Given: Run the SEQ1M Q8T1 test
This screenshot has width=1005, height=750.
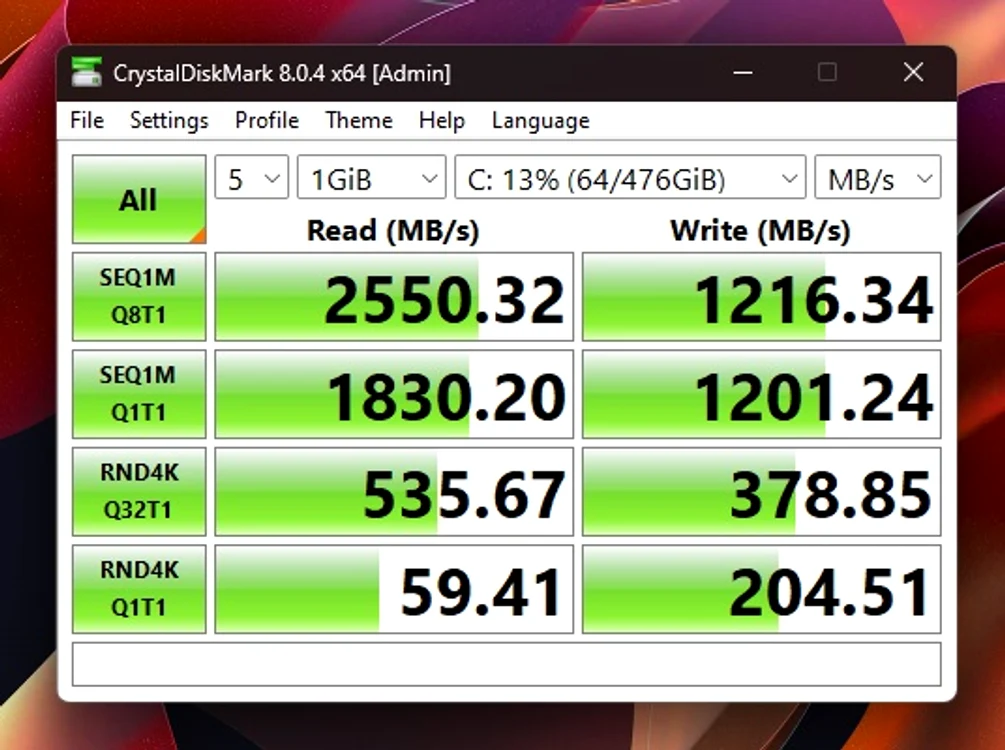Looking at the screenshot, I should coord(139,297).
